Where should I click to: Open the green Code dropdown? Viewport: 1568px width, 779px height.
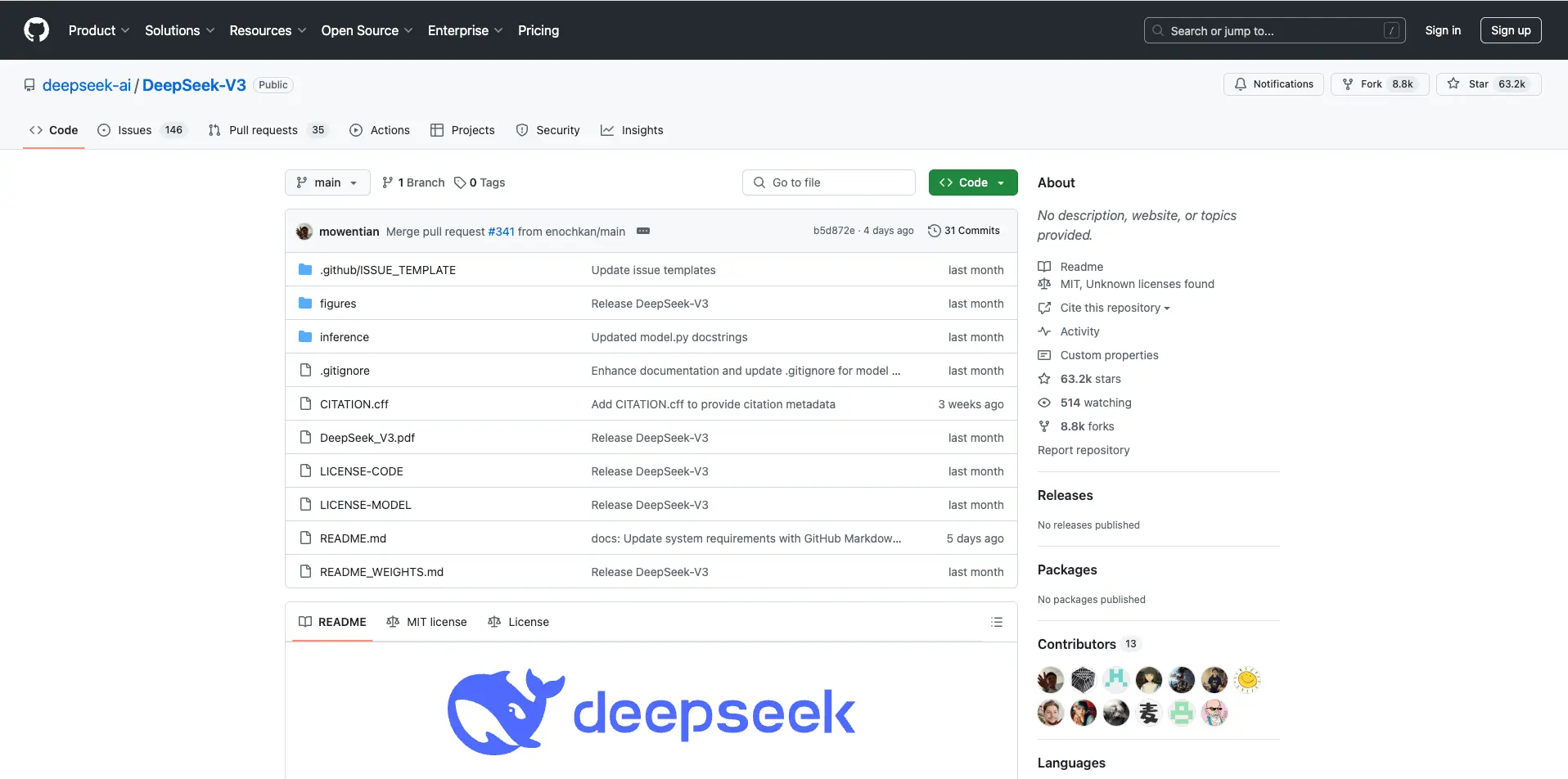click(x=973, y=182)
